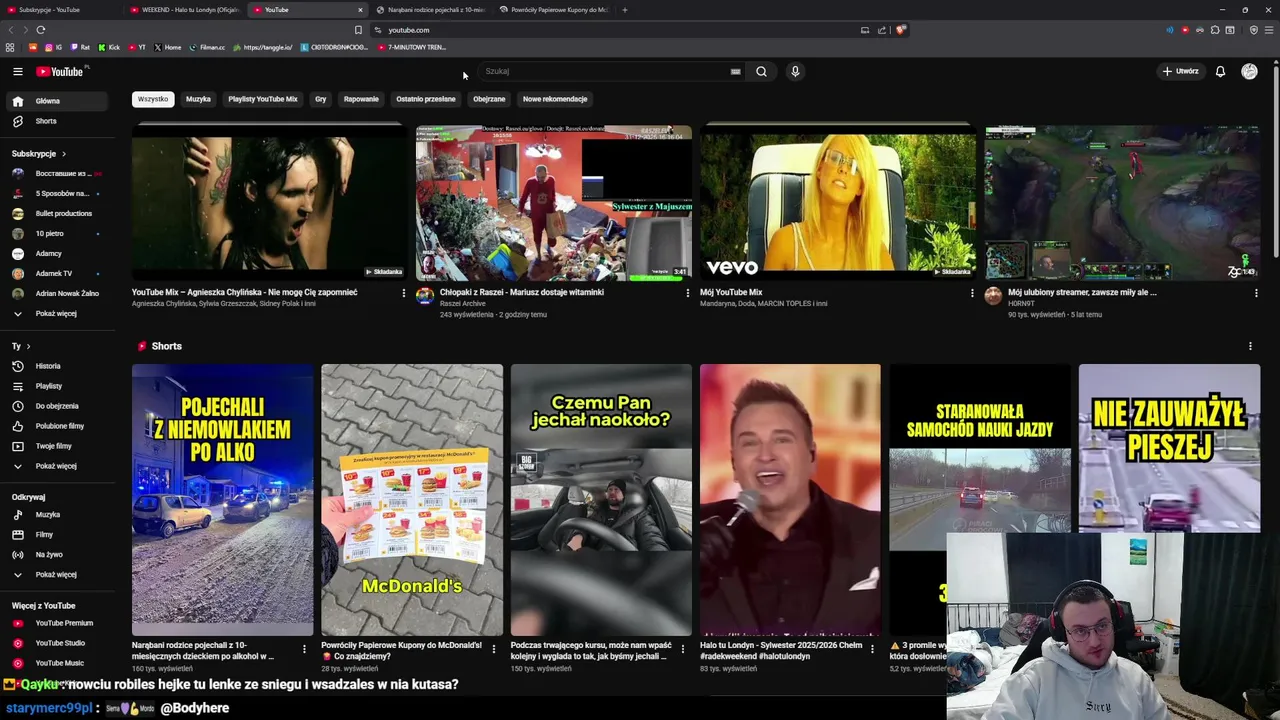Screen dimensions: 1280x720
Task: Open YouTube Premium in the sidebar
Action: (59, 623)
